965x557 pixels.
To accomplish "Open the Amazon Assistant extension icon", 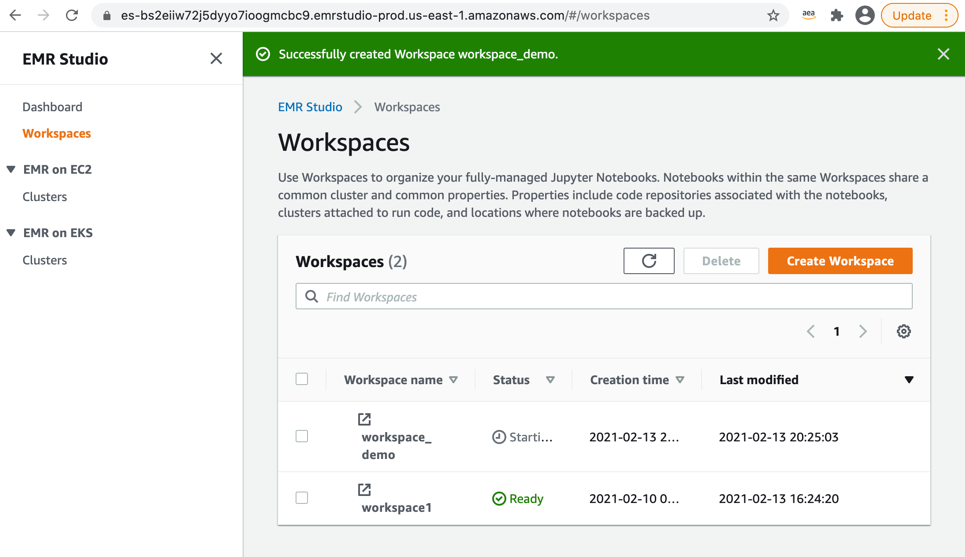I will click(x=809, y=15).
